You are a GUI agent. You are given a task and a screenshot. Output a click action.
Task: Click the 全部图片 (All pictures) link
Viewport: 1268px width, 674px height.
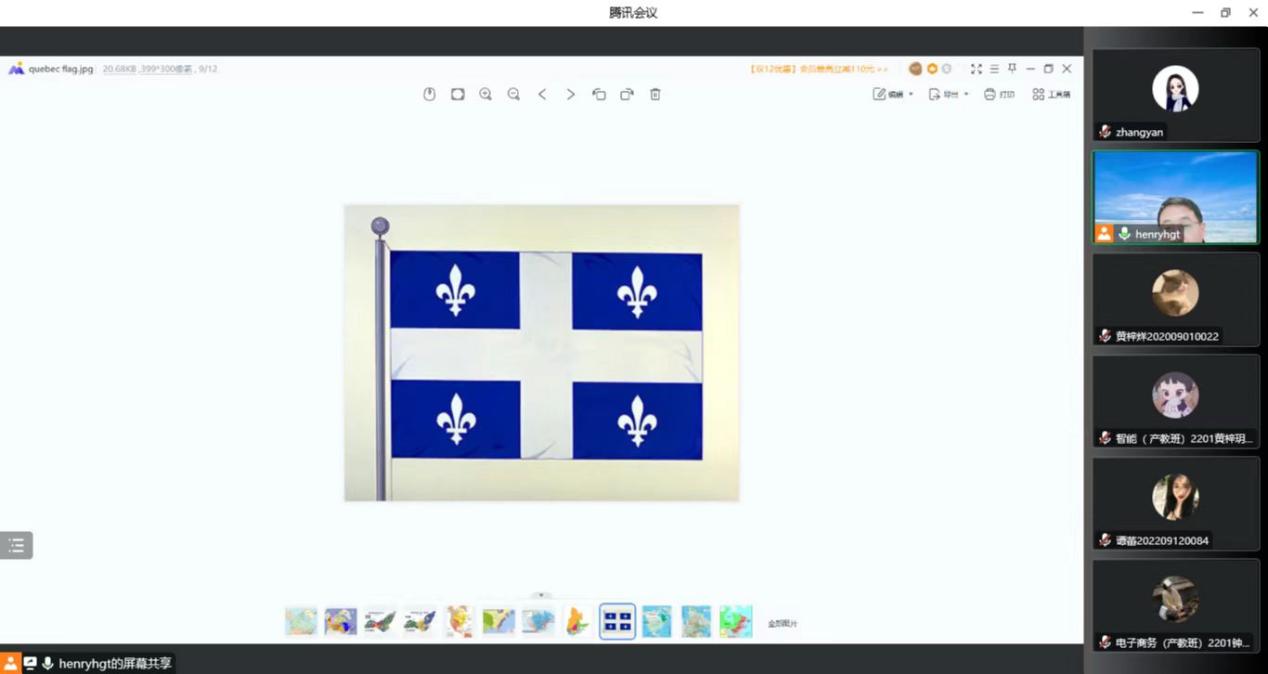pos(782,623)
